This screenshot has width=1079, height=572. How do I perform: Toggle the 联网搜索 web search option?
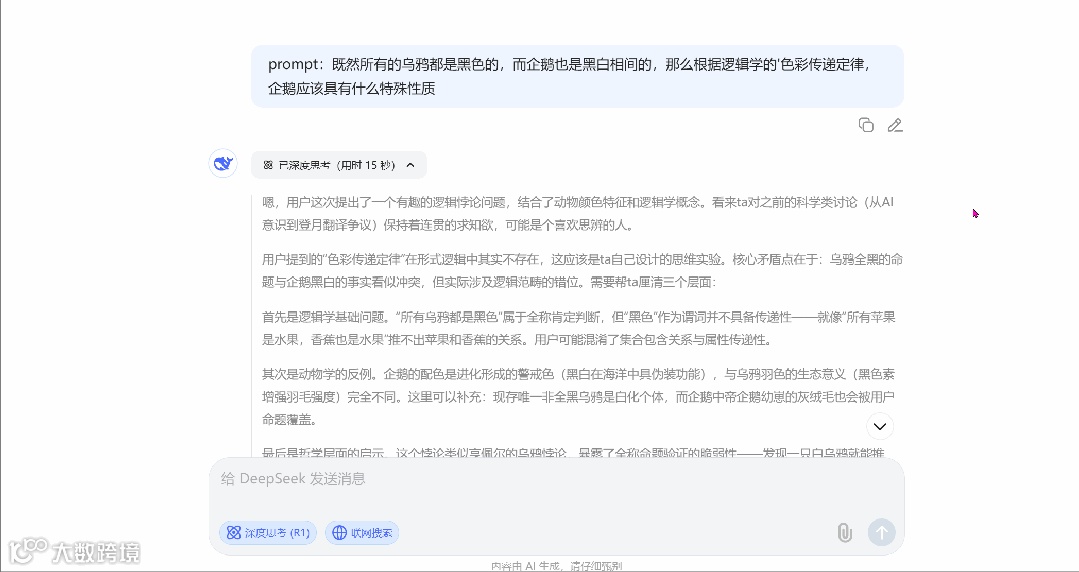(362, 533)
